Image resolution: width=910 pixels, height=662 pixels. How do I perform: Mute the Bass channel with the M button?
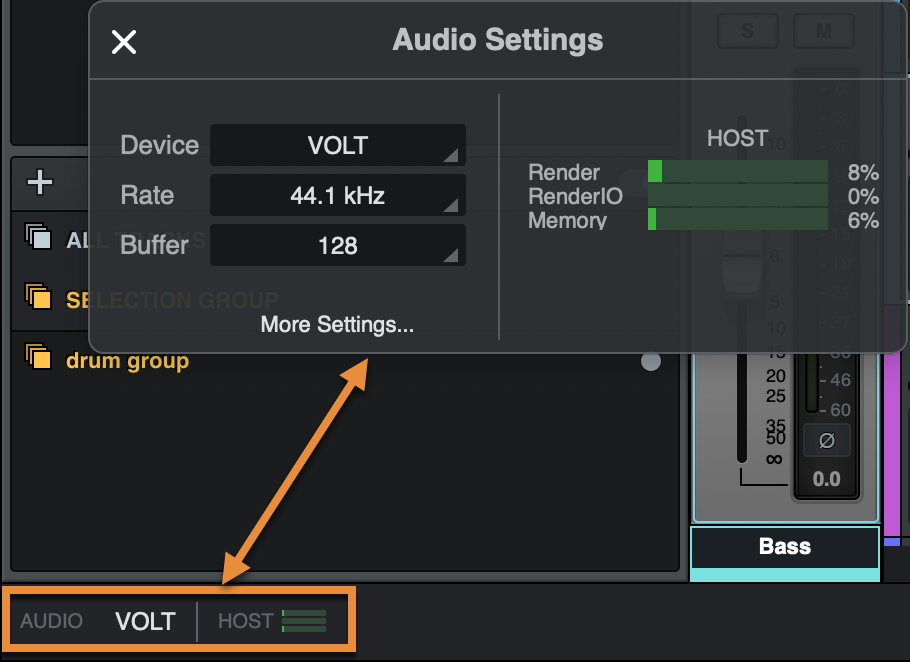pos(823,30)
